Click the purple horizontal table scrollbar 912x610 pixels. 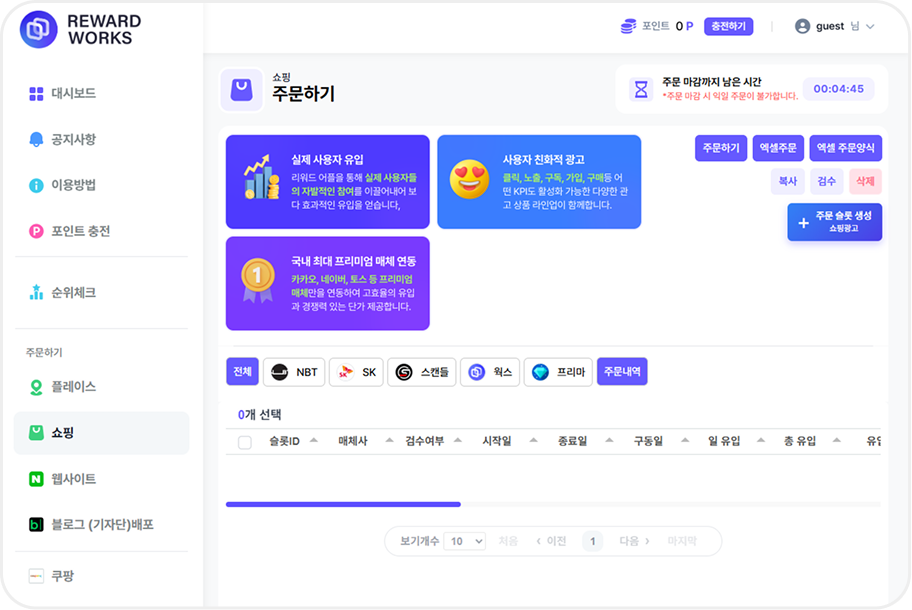[343, 504]
